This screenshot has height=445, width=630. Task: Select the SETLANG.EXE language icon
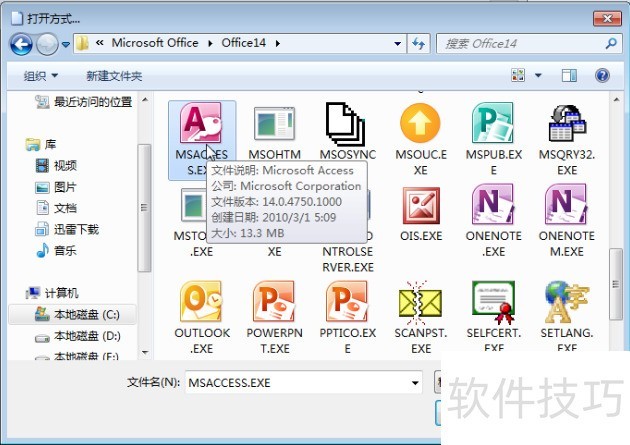(x=567, y=302)
